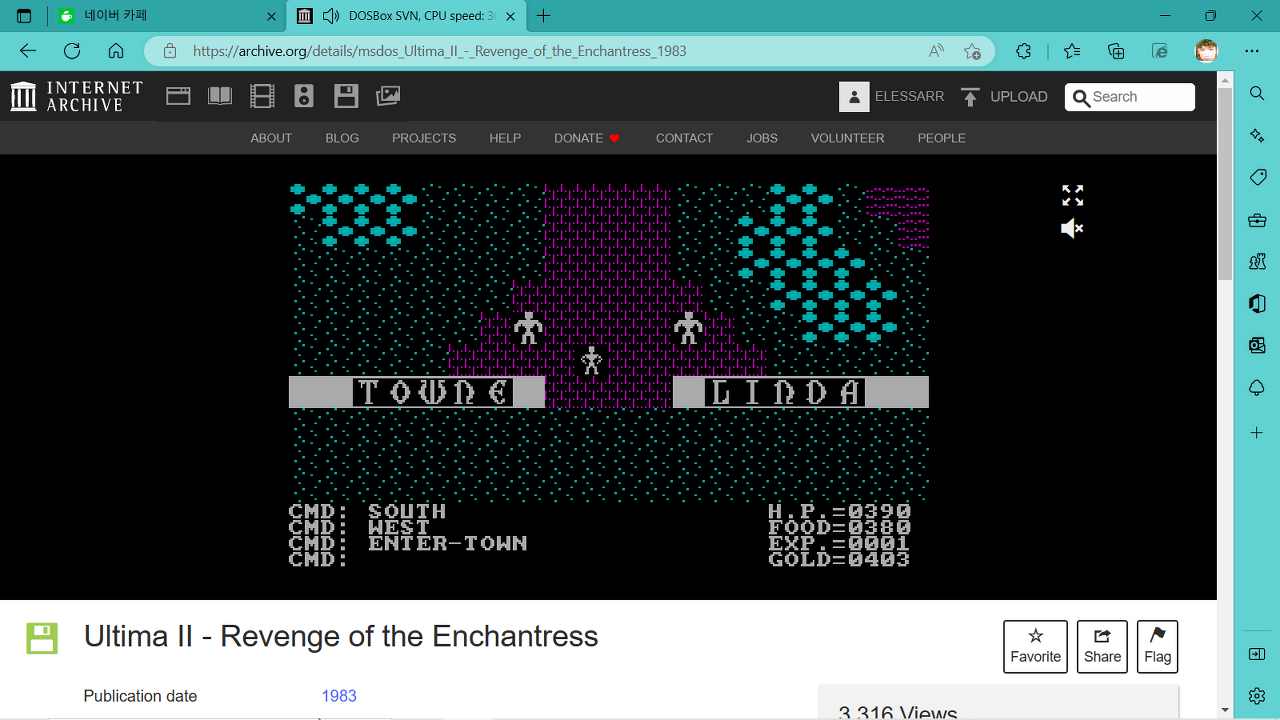Favorite this Ultima II item
1280x720 pixels.
(1035, 646)
